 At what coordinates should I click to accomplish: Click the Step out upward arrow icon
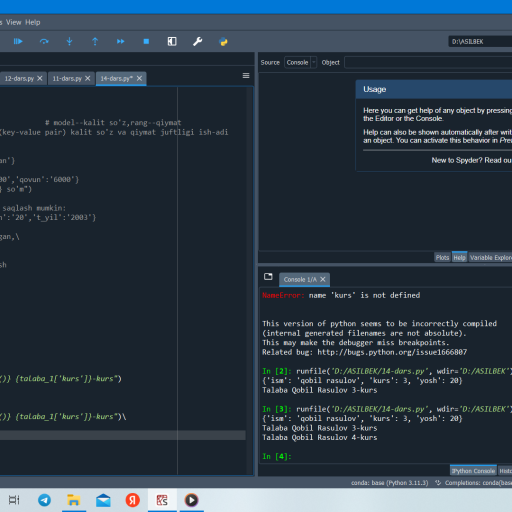(95, 41)
